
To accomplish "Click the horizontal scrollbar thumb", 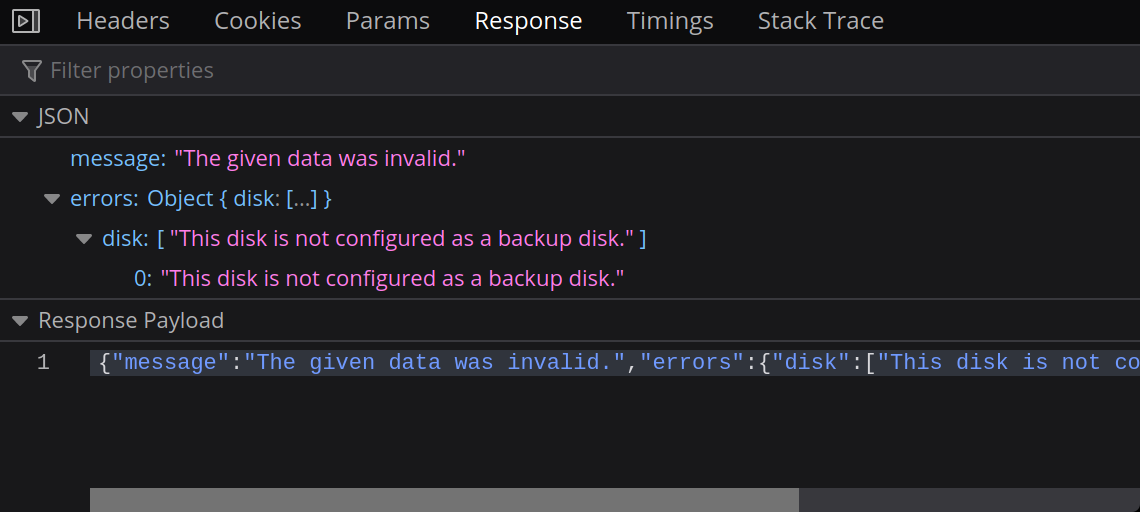I will tap(444, 499).
